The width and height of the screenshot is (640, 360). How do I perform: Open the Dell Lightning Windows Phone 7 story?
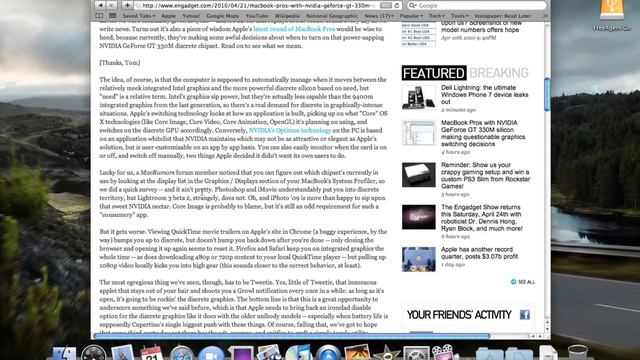484,95
